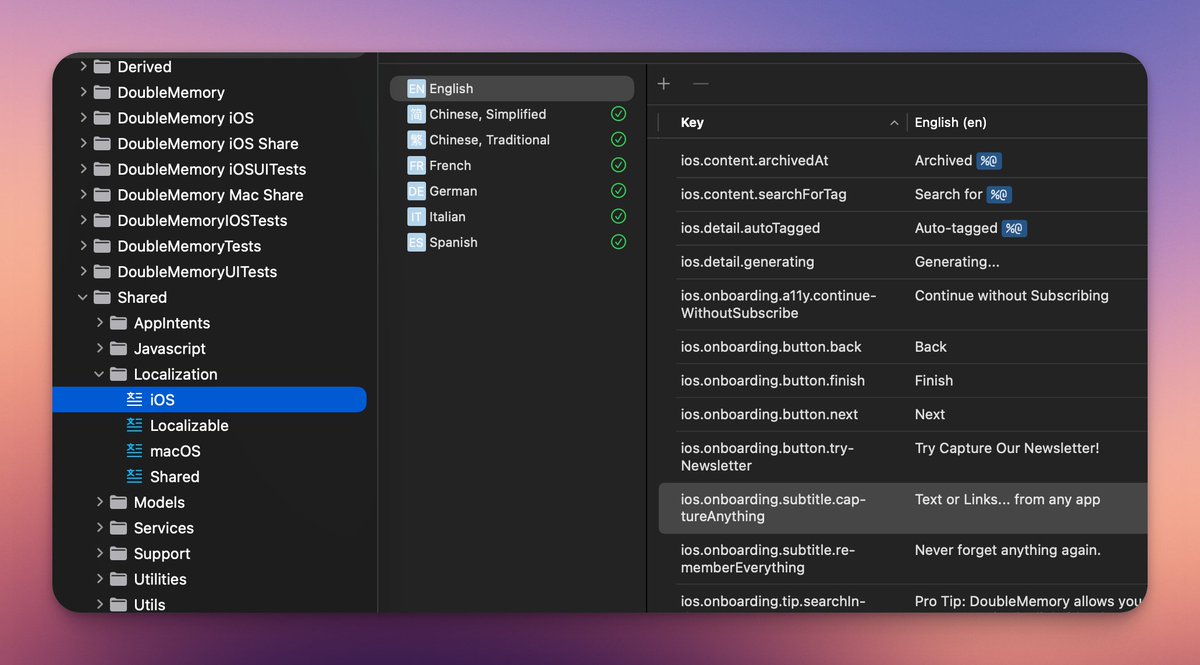Viewport: 1200px width, 665px height.
Task: Collapse the Shared folder
Action: coord(83,298)
